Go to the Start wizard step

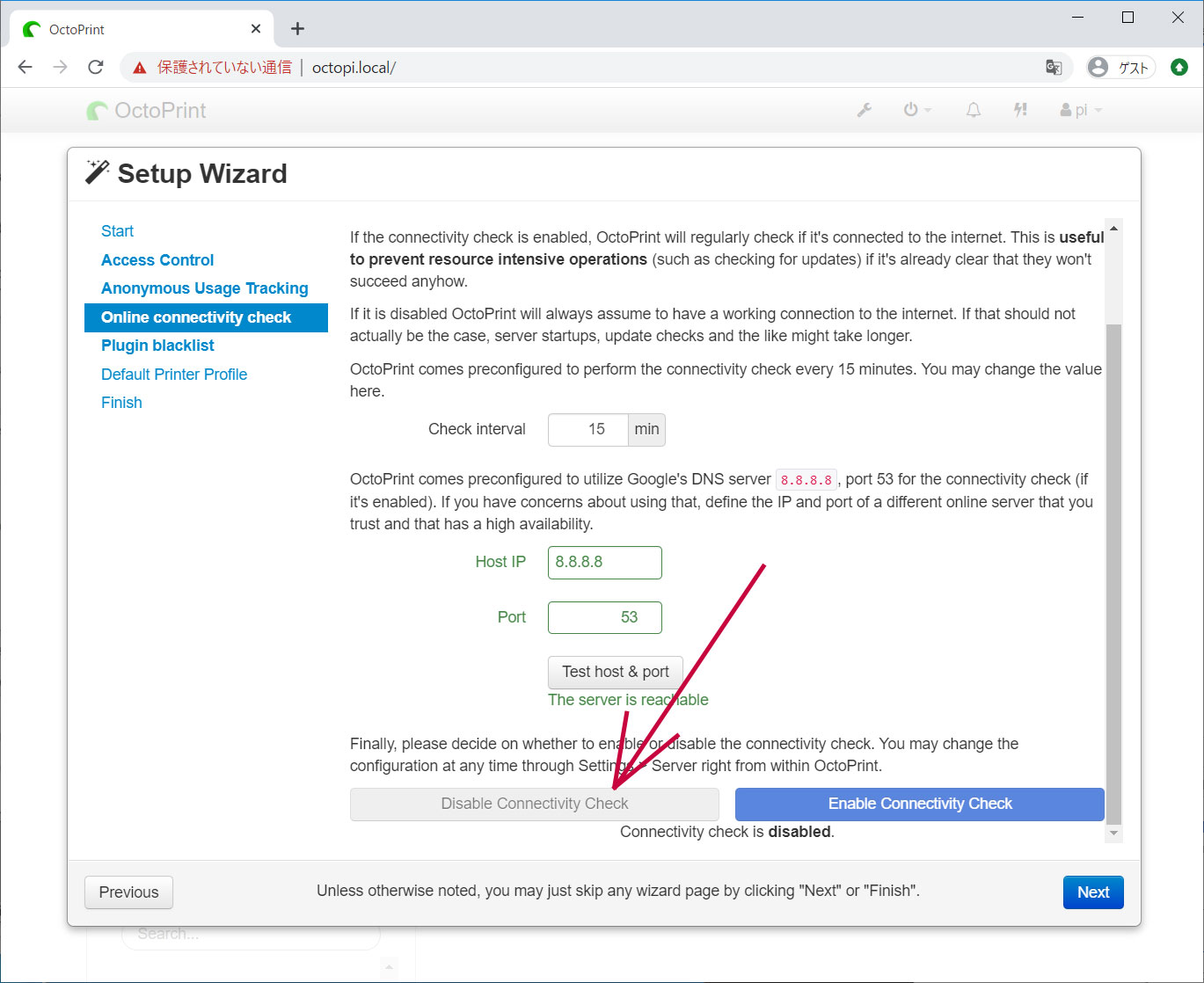pos(117,231)
